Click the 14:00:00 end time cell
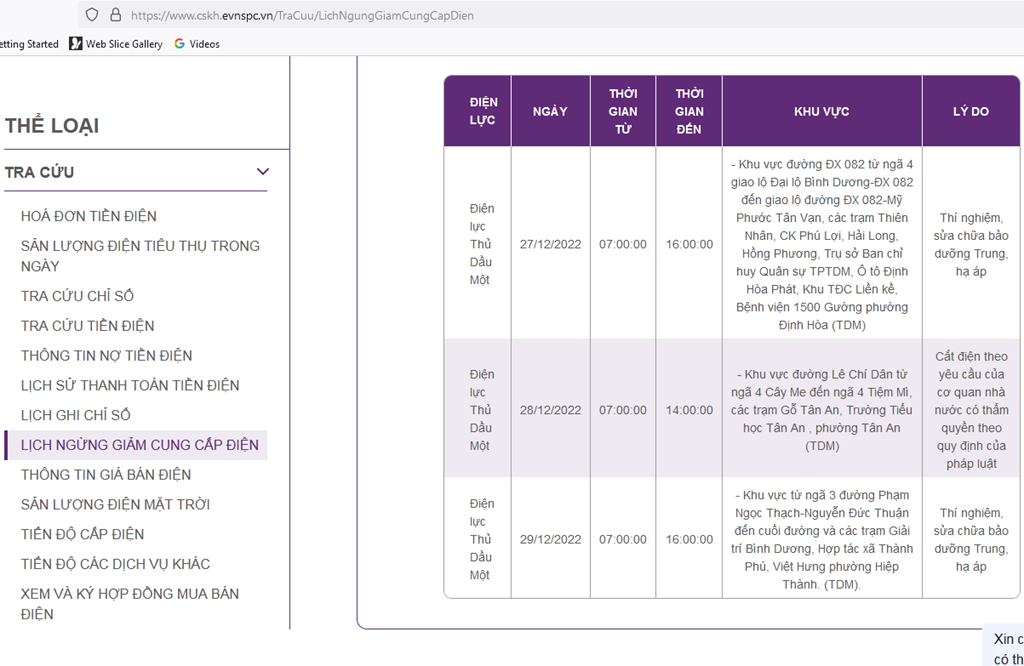Screen dimensions: 1024x666 pyautogui.click(x=689, y=410)
